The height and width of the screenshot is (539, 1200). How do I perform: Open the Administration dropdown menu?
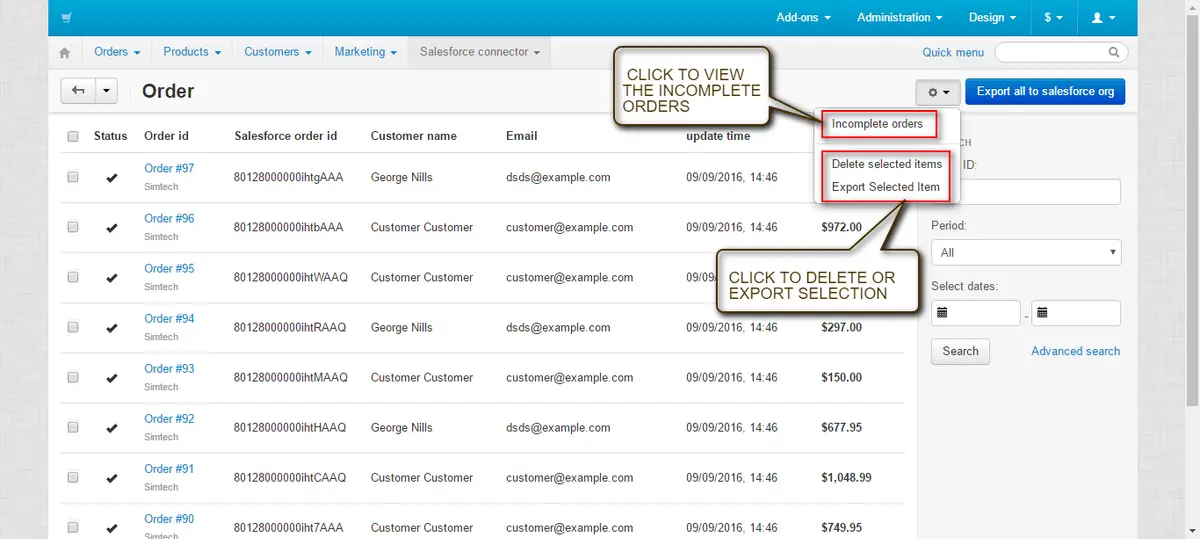[x=900, y=18]
